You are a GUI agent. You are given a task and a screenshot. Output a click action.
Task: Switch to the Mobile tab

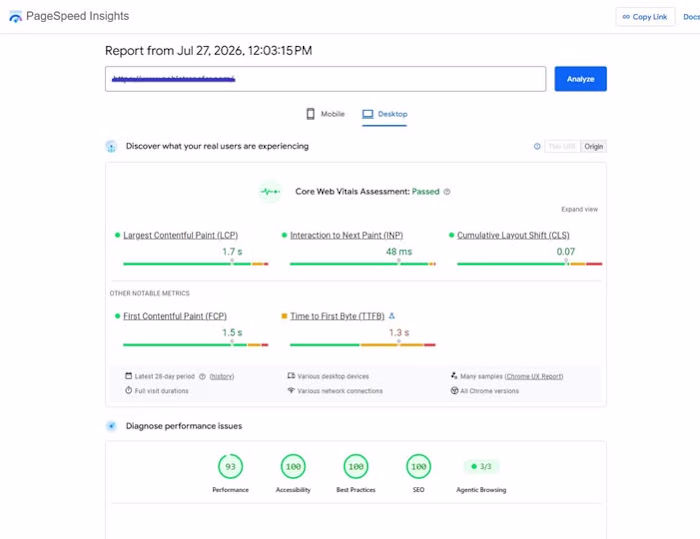(325, 114)
